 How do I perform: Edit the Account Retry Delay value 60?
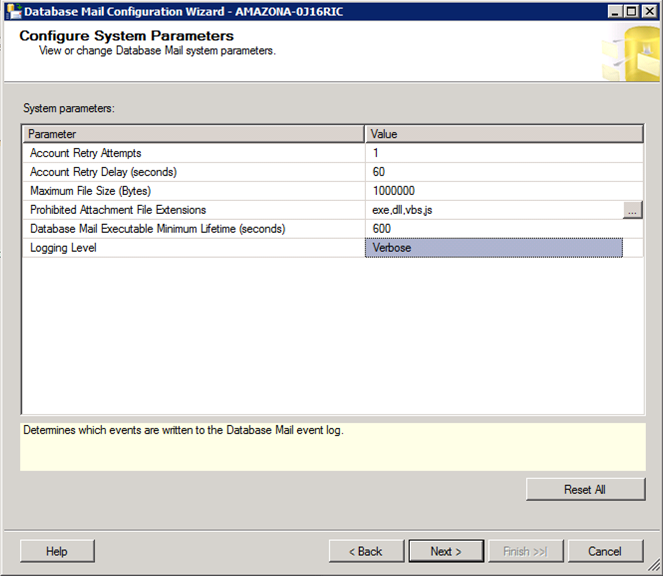(504, 172)
